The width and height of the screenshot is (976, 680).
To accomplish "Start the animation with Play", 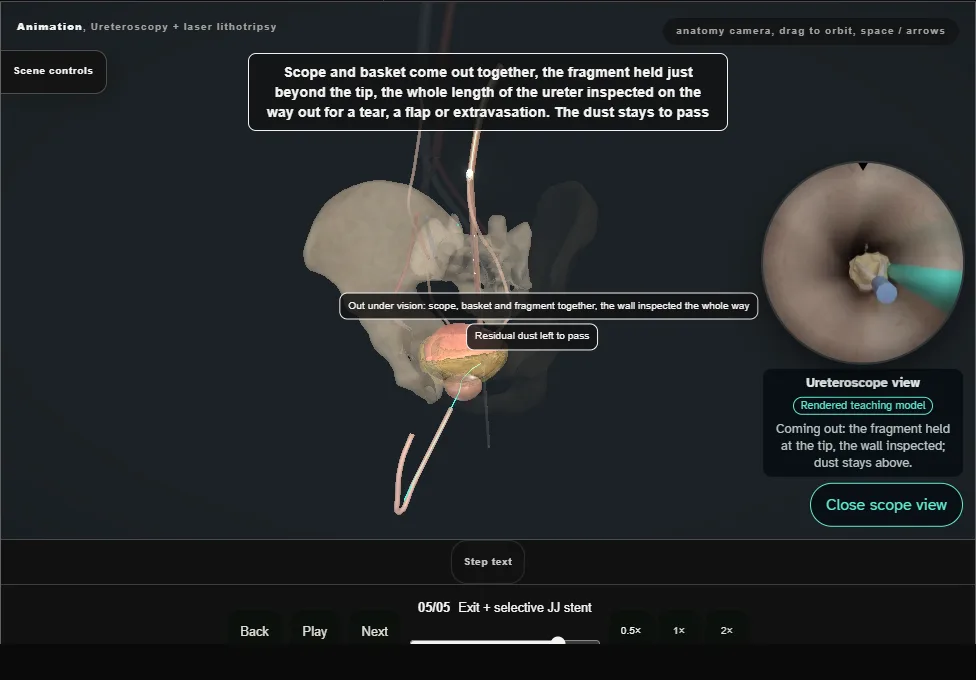I will coord(314,631).
